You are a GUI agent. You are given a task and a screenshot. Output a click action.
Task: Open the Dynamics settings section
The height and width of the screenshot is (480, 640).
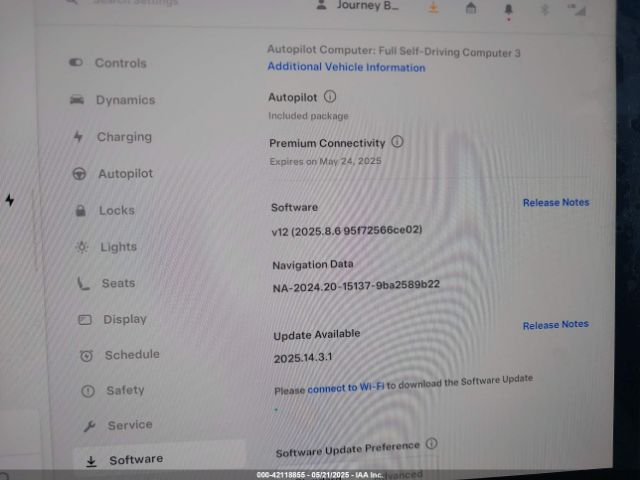coord(125,100)
